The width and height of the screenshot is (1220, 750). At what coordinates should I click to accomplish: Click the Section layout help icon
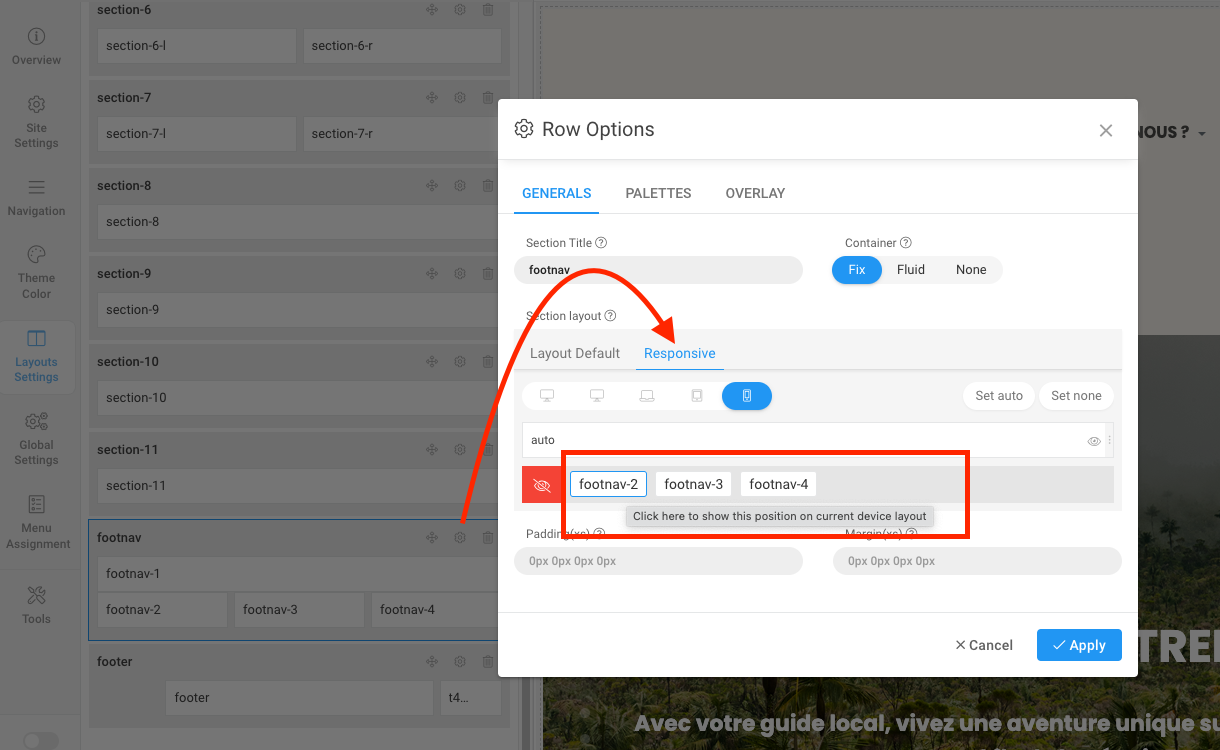coord(610,316)
